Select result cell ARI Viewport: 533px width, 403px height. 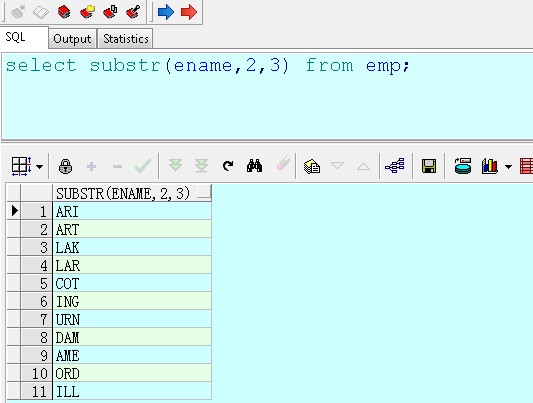132,211
